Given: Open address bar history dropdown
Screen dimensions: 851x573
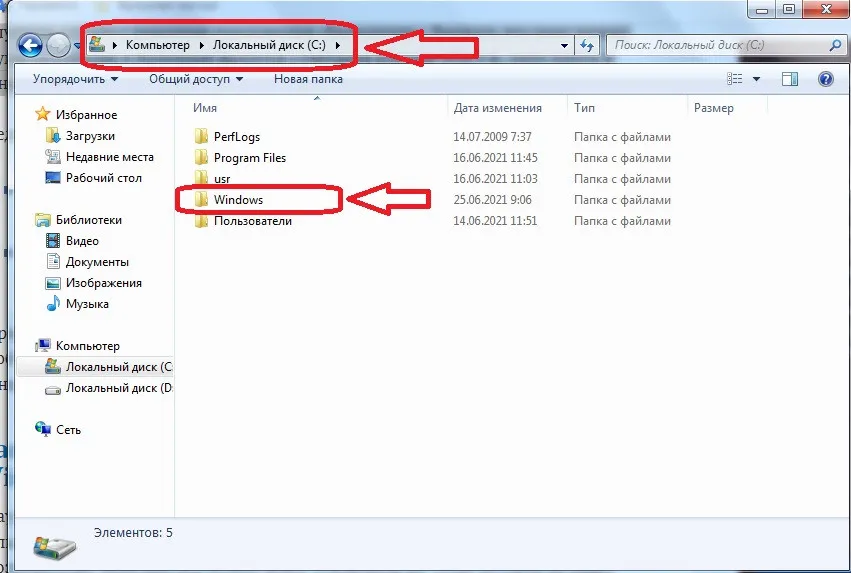Looking at the screenshot, I should coord(564,46).
